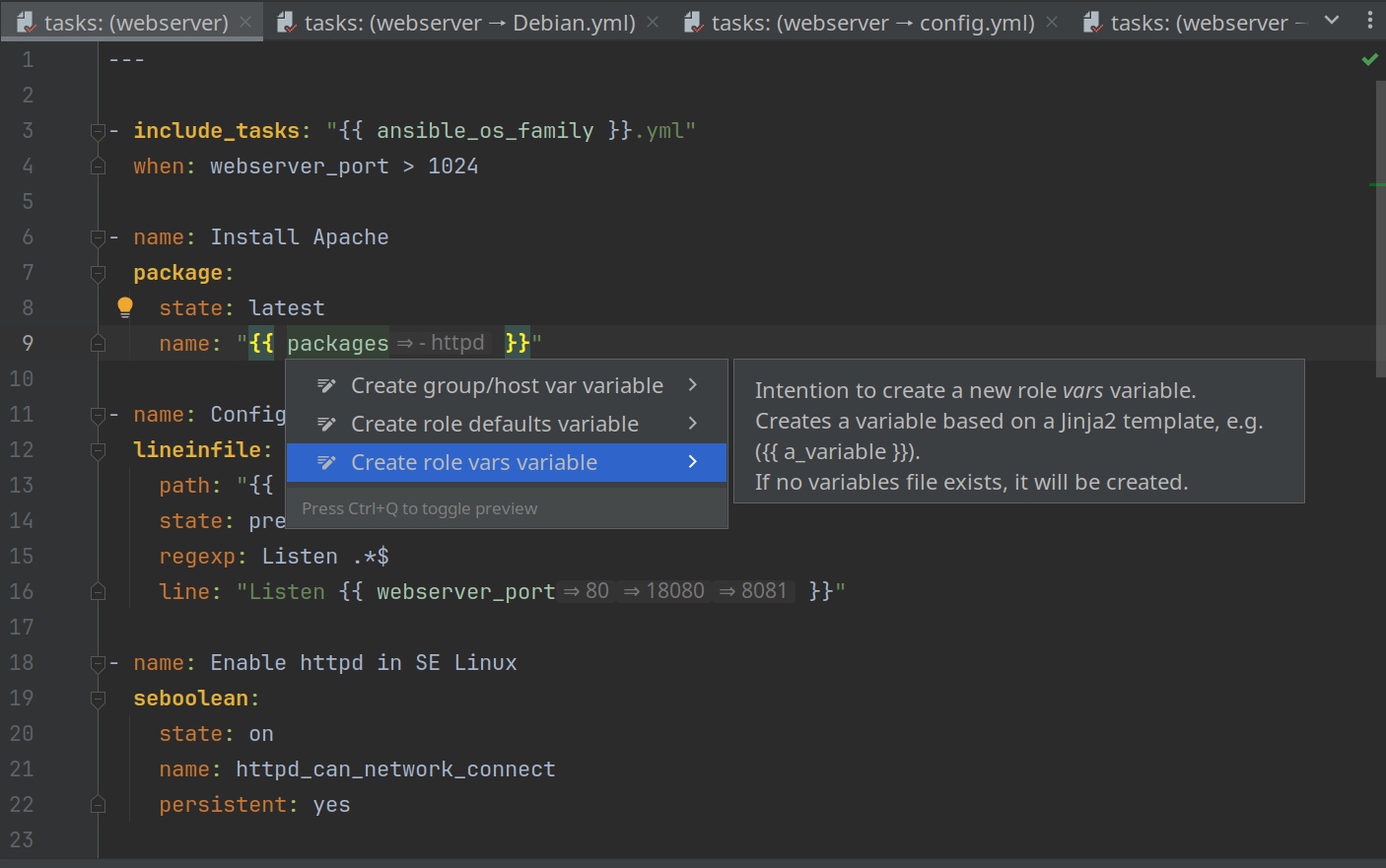Click 'ansible_os_family' variable

pyautogui.click(x=485, y=130)
